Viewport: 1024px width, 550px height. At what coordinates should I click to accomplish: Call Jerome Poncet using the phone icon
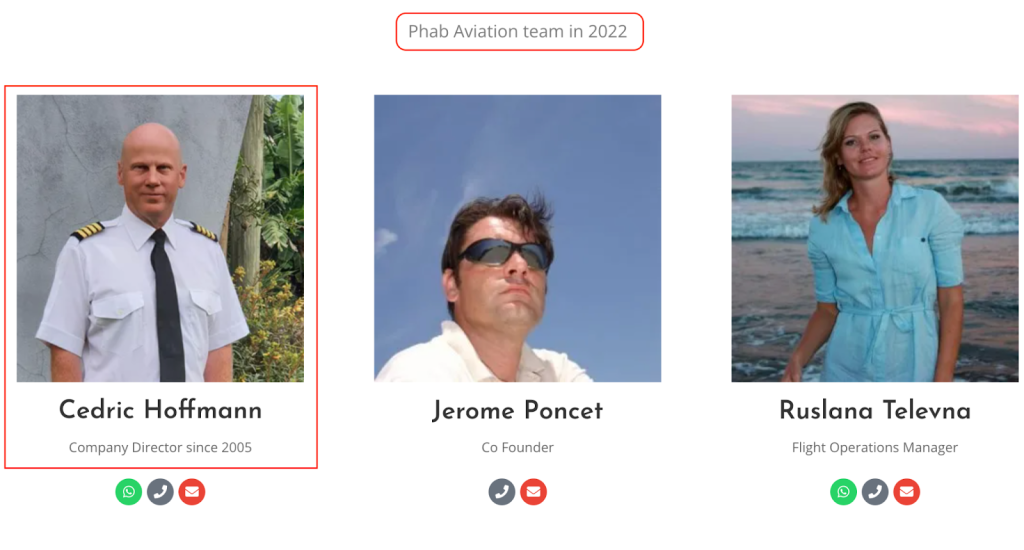(502, 492)
